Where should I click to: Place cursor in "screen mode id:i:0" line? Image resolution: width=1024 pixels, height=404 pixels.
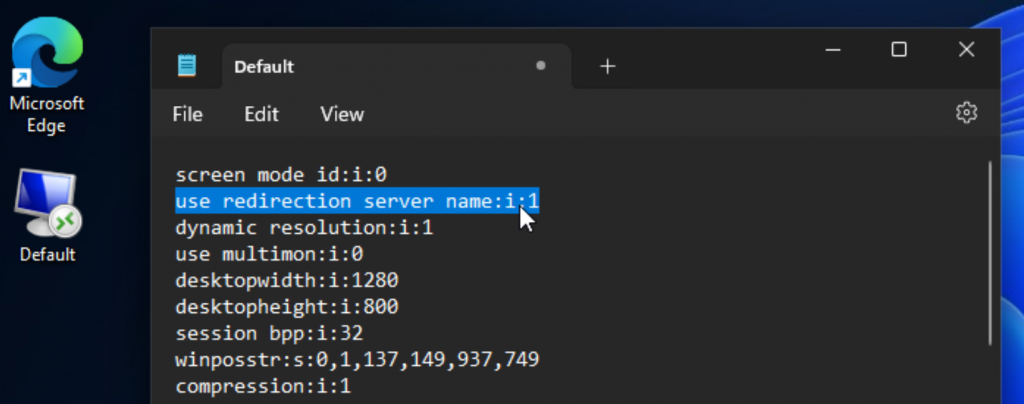click(x=280, y=175)
